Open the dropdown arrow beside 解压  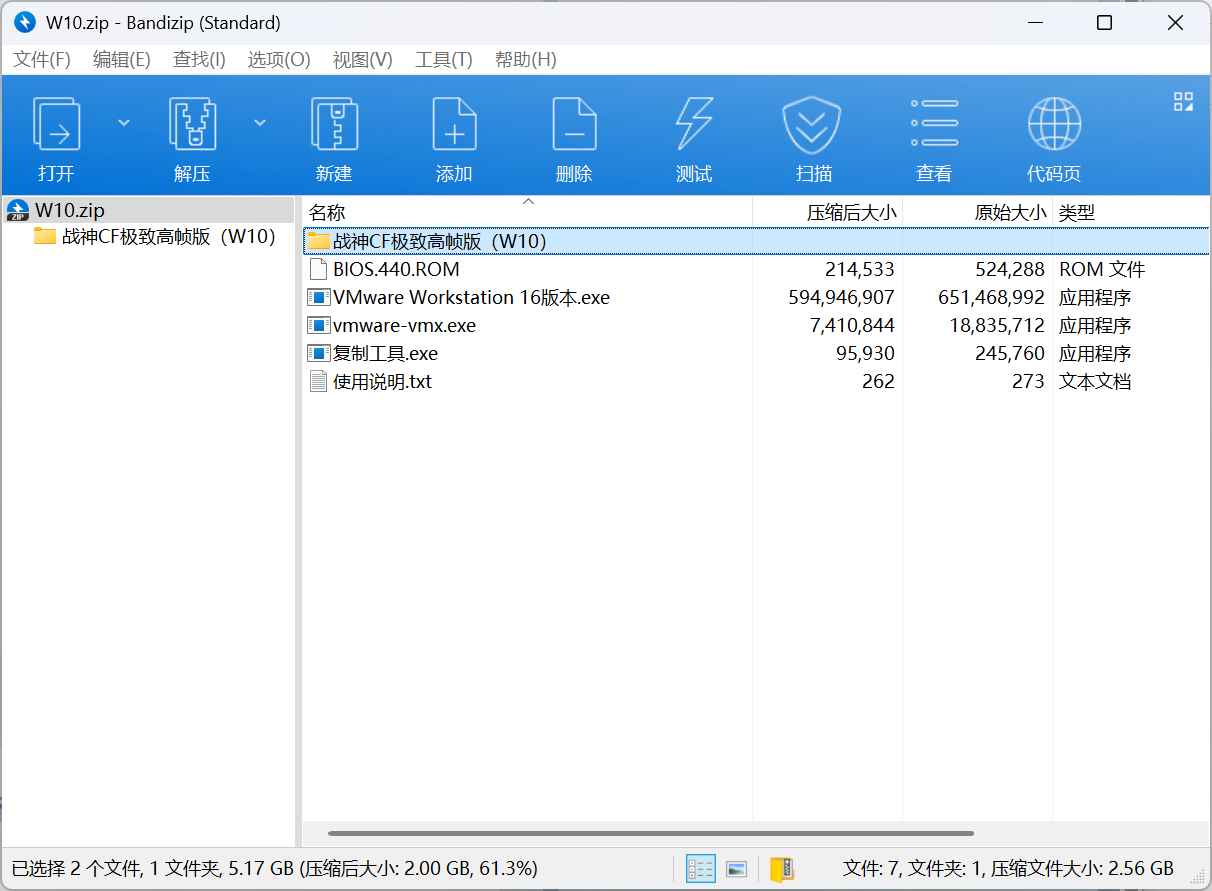pyautogui.click(x=259, y=121)
